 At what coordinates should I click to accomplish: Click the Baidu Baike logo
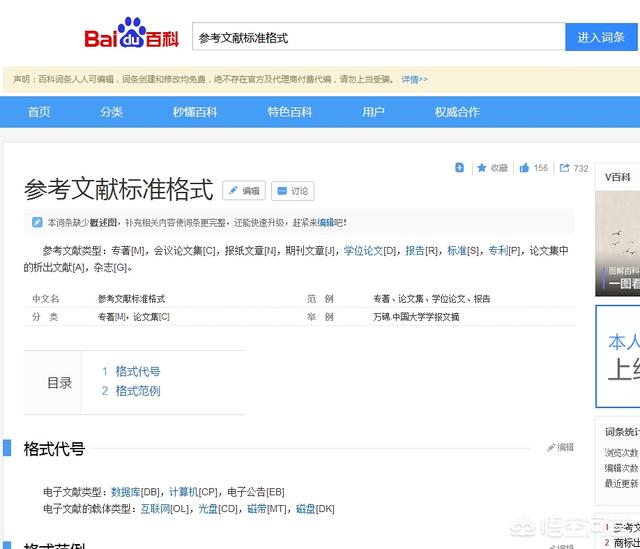(131, 37)
